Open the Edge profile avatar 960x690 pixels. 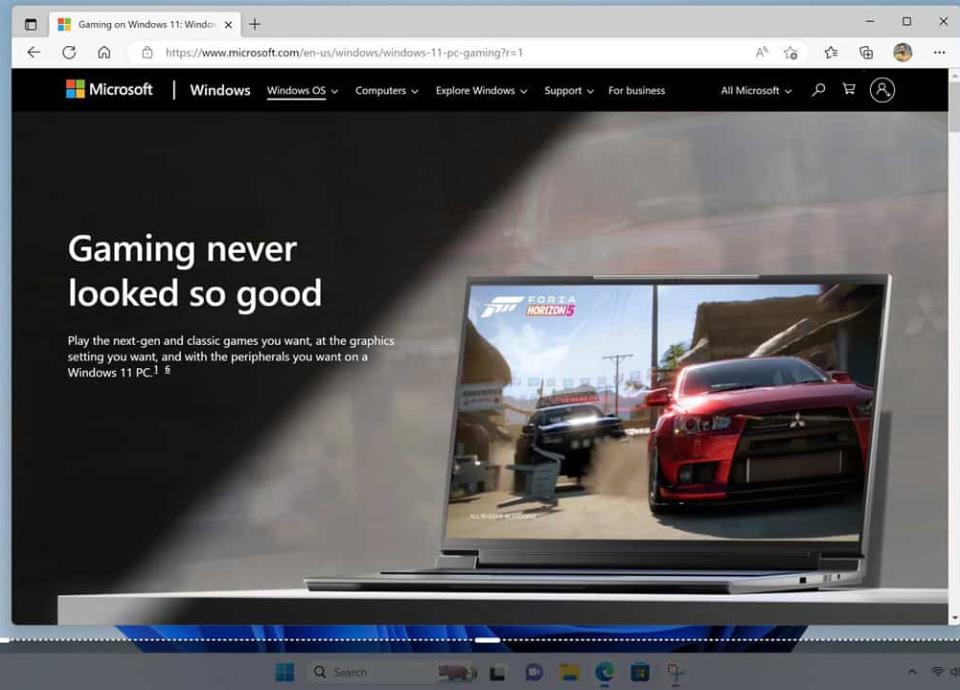tap(902, 53)
